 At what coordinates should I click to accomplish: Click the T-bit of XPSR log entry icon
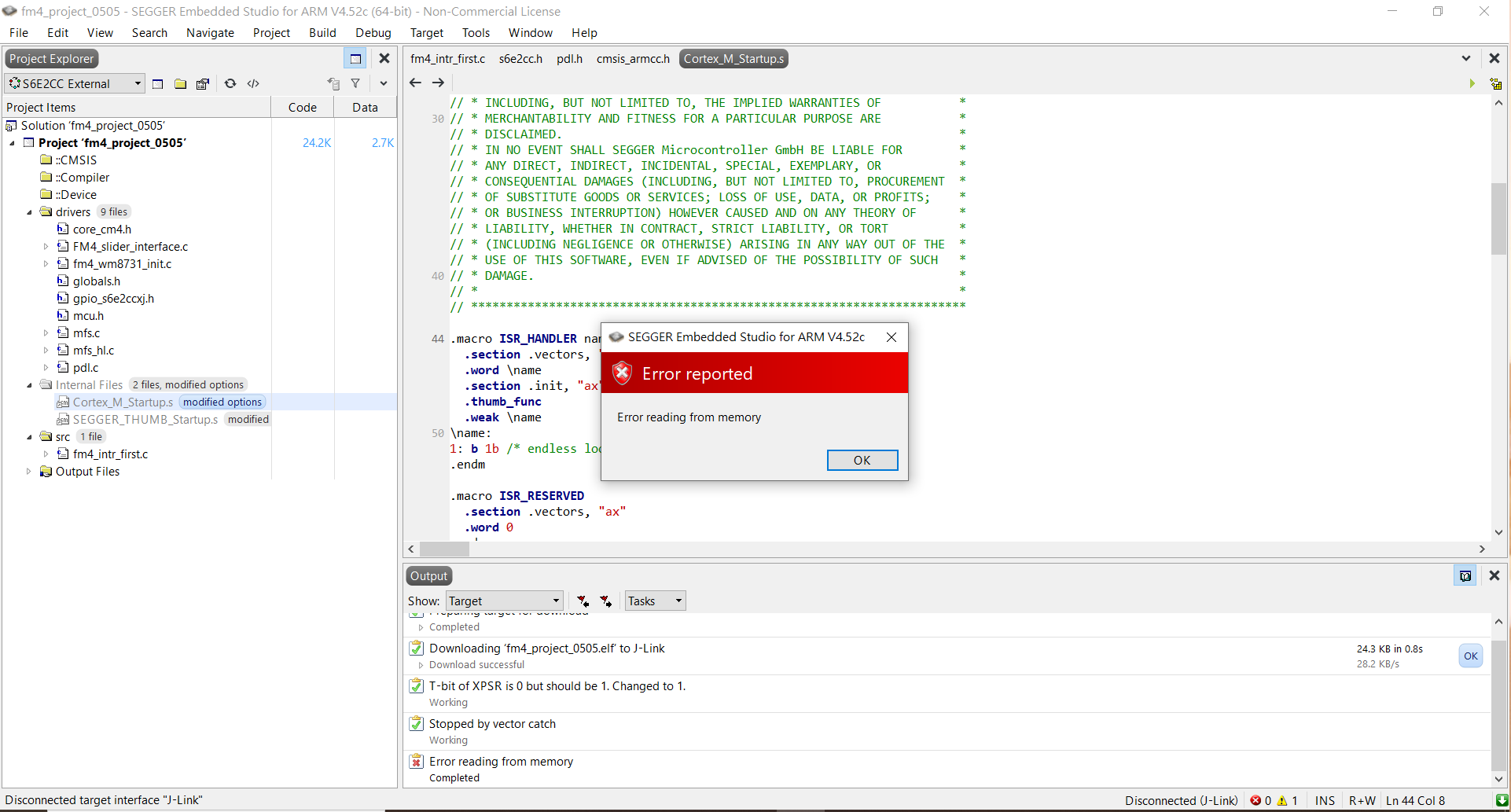[417, 686]
